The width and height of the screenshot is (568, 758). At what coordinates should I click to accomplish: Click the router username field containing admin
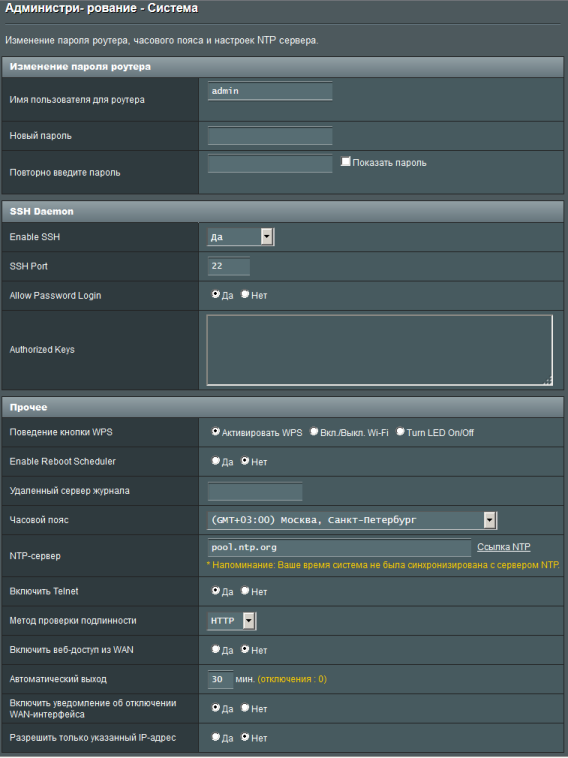pyautogui.click(x=270, y=91)
